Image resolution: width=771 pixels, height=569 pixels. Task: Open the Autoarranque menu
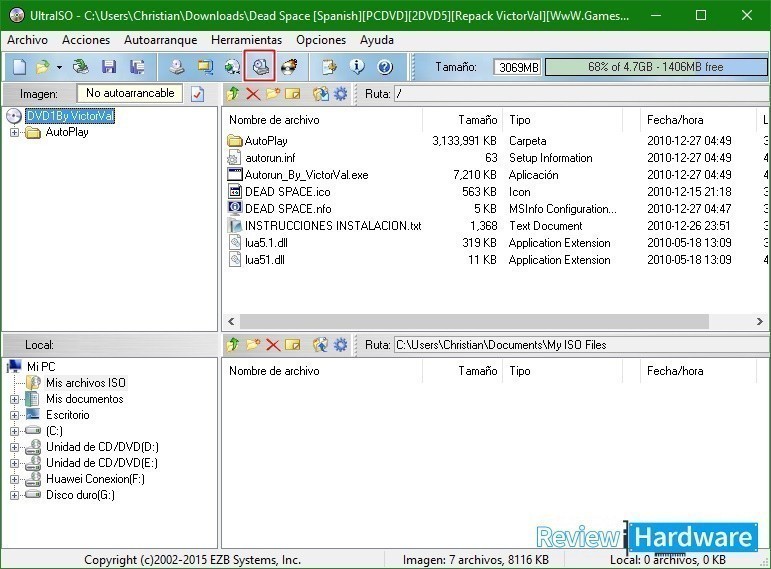click(161, 40)
